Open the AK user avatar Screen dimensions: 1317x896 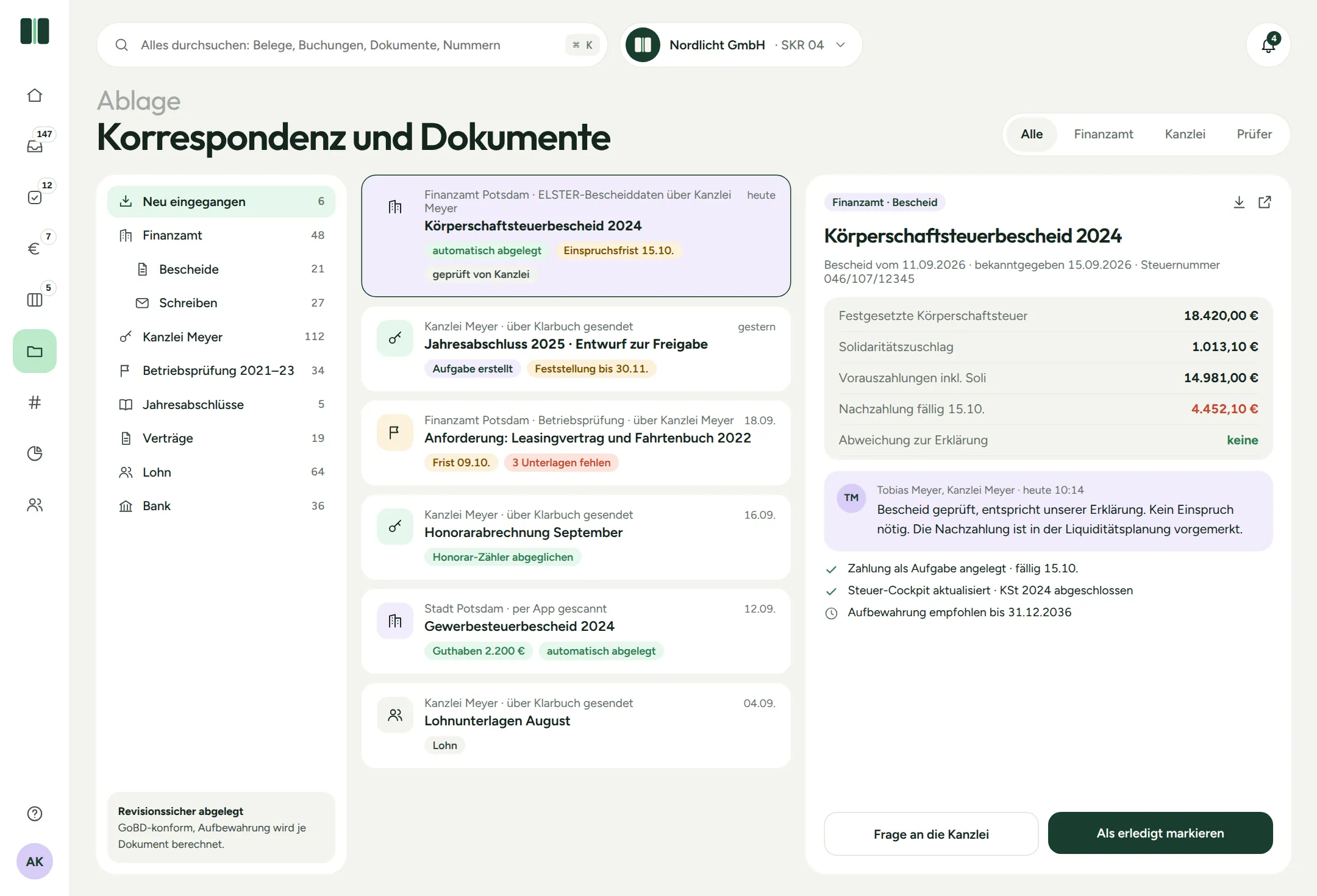pos(35,861)
